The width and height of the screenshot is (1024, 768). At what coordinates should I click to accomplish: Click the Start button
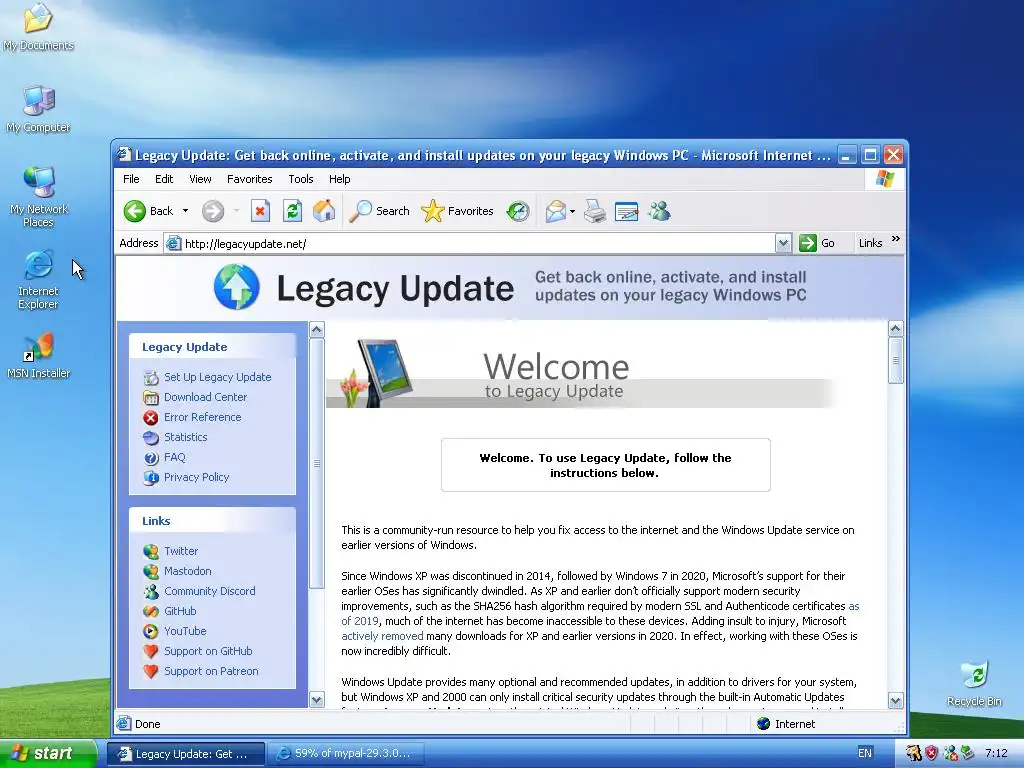pos(48,753)
